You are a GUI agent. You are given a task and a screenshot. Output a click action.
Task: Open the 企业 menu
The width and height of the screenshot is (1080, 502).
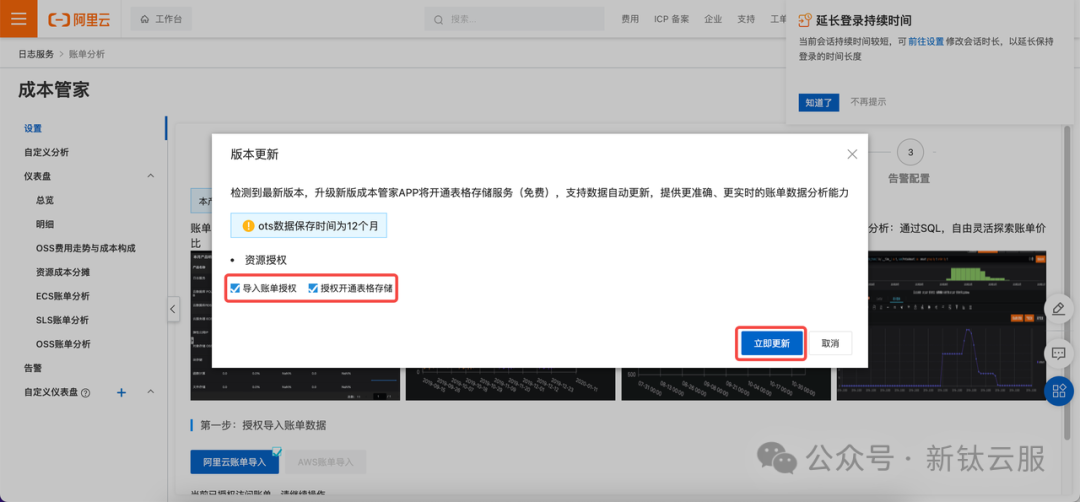click(713, 19)
